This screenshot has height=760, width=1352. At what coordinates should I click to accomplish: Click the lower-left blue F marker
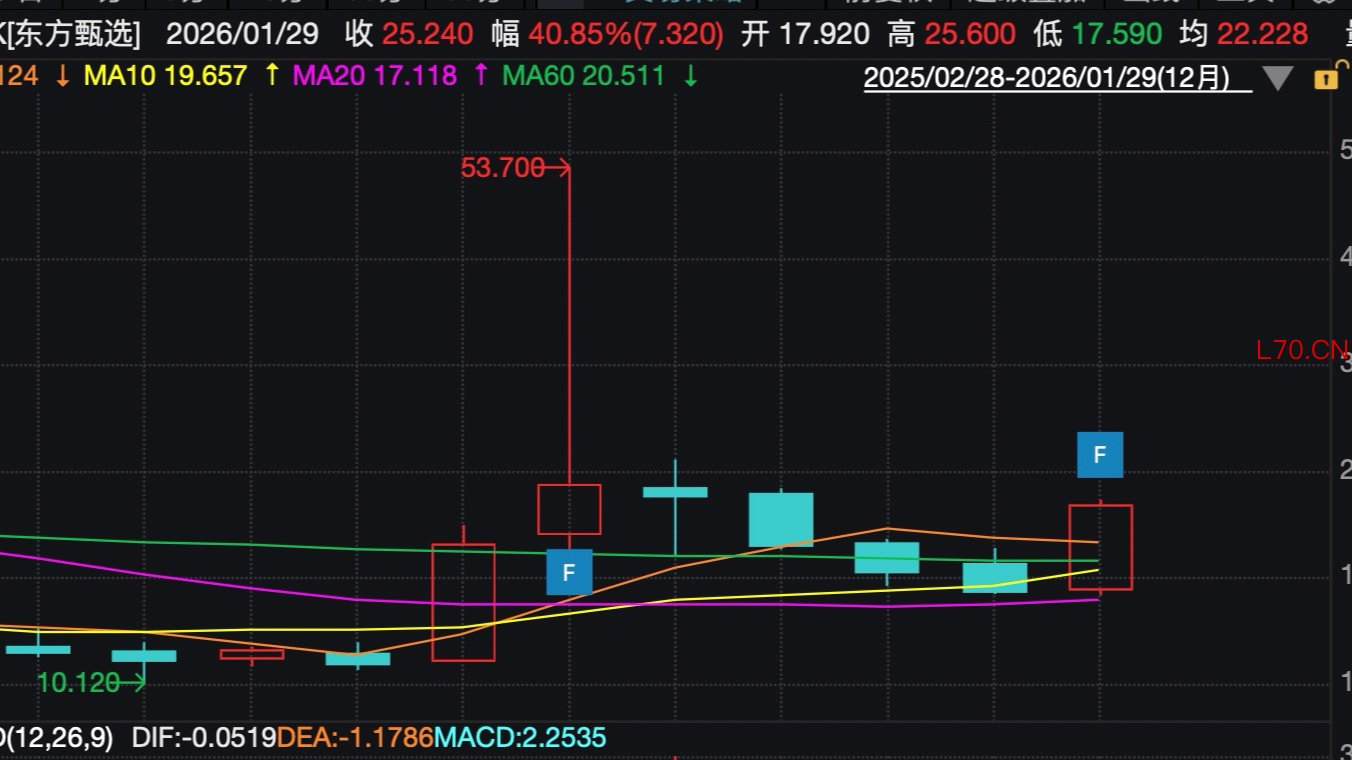569,572
